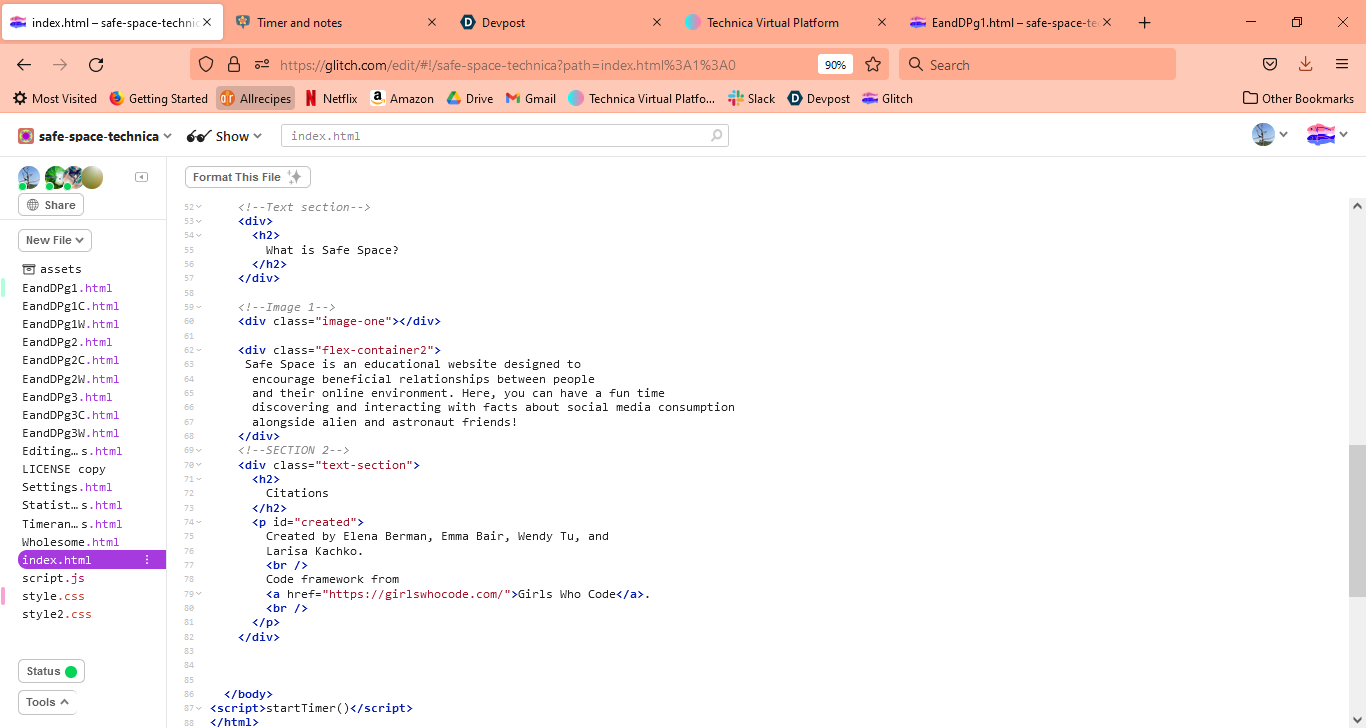This screenshot has height=728, width=1366.
Task: Open Other Bookmarks folder
Action: click(1298, 98)
